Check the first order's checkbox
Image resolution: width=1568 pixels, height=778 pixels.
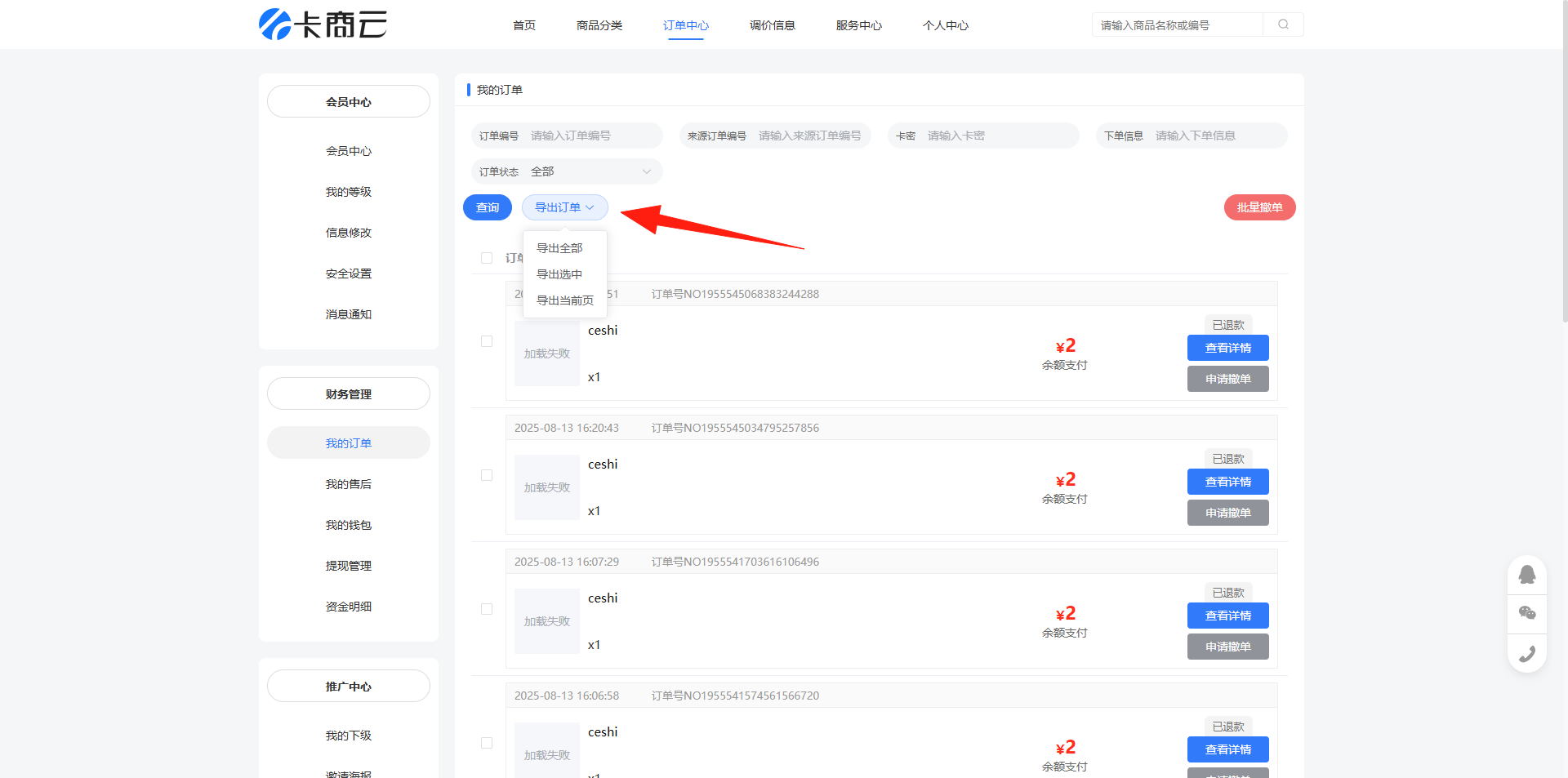pyautogui.click(x=487, y=341)
